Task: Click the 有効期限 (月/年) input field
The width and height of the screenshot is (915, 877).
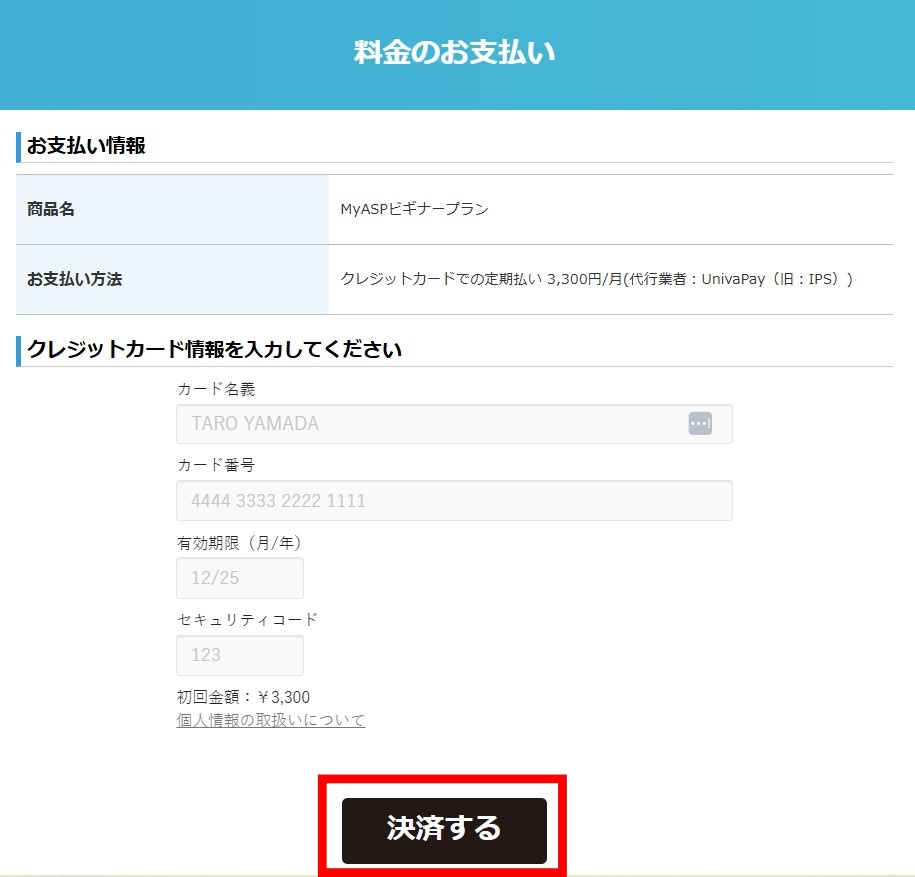Action: pyautogui.click(x=240, y=578)
